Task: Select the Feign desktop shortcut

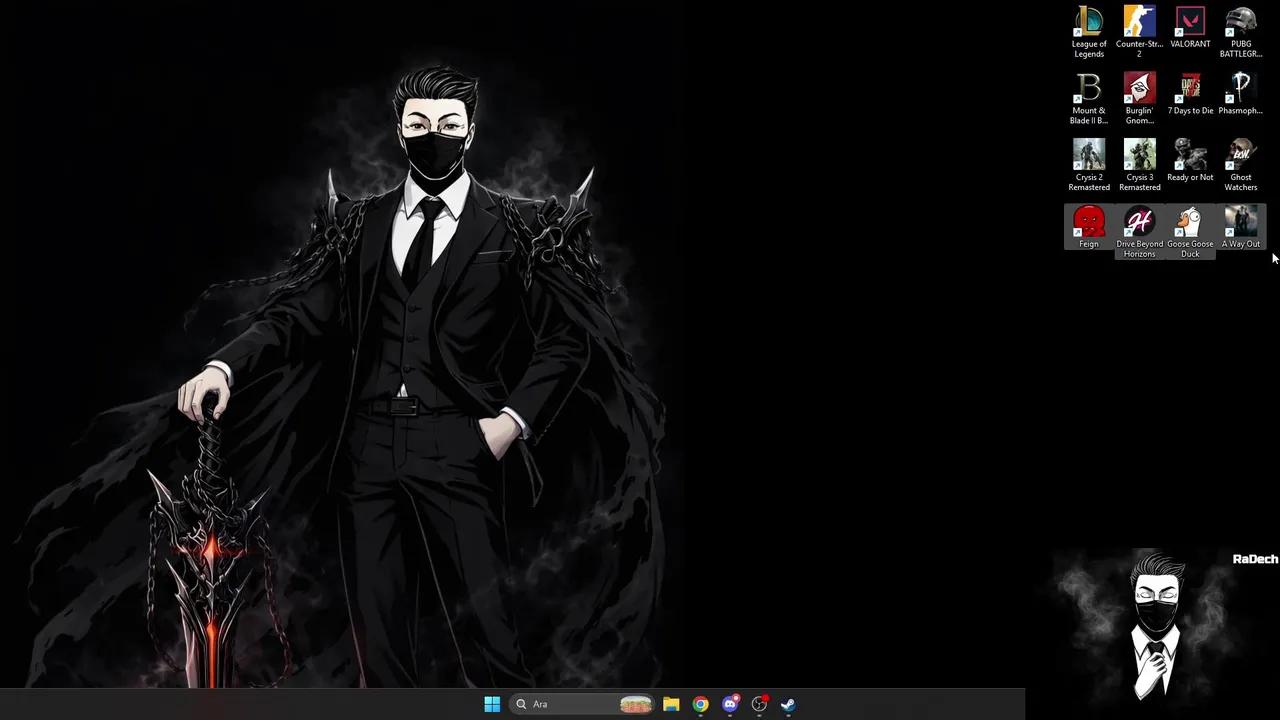Action: pyautogui.click(x=1089, y=228)
